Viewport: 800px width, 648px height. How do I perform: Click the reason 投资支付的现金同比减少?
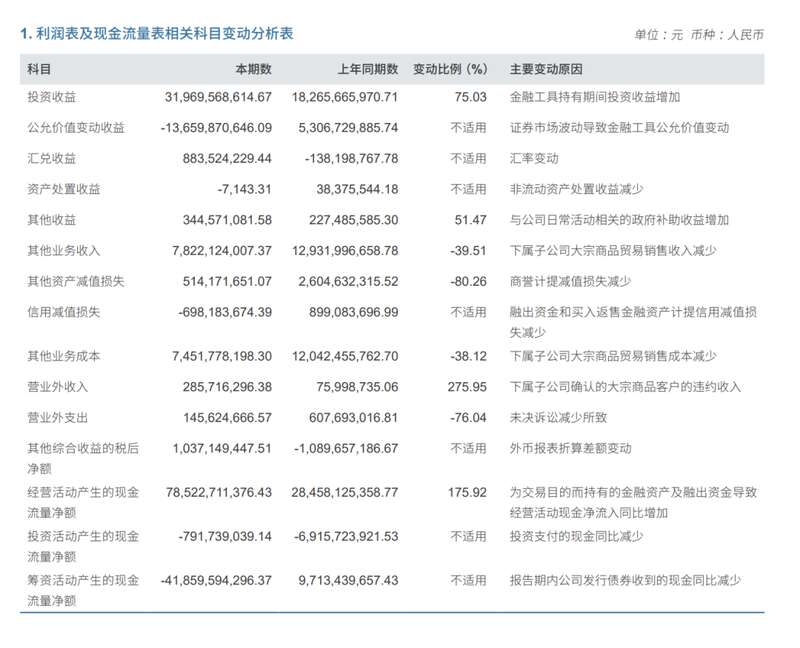[x=577, y=536]
